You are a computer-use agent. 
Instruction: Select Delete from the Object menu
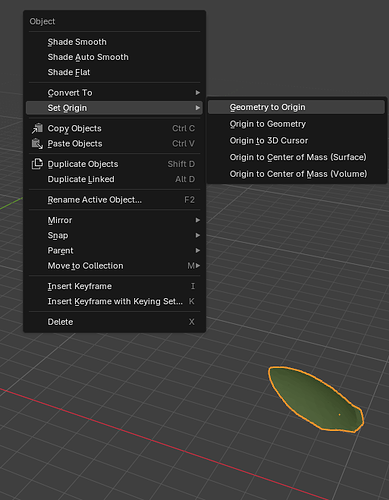(x=114, y=322)
